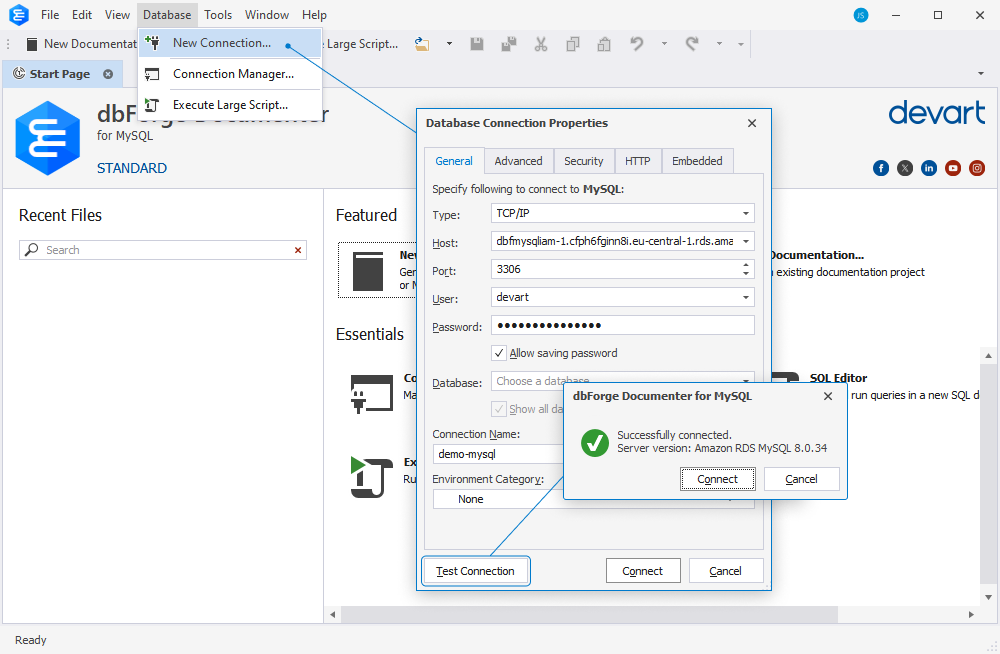Close the Start Page tab with its x icon
The width and height of the screenshot is (1000, 654).
(x=108, y=74)
